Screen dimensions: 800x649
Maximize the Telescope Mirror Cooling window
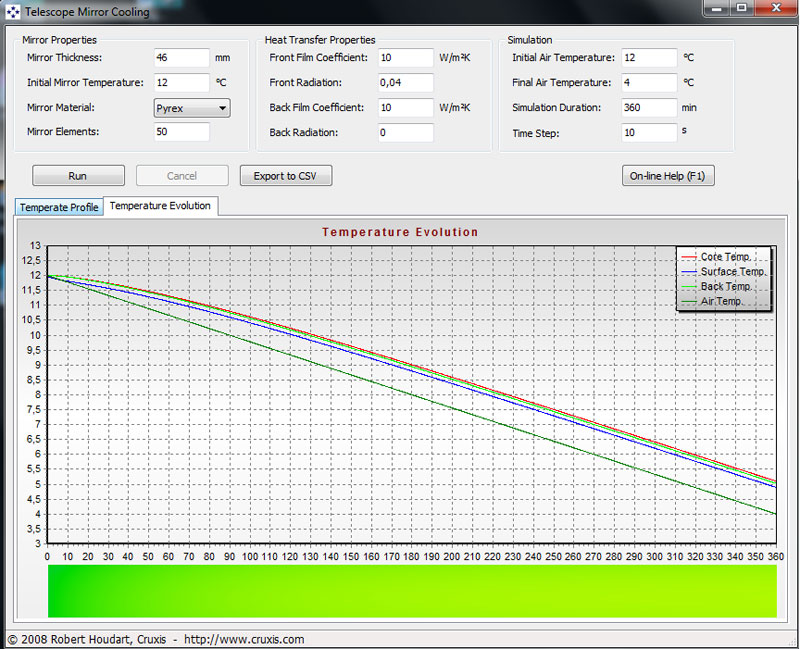(x=742, y=9)
